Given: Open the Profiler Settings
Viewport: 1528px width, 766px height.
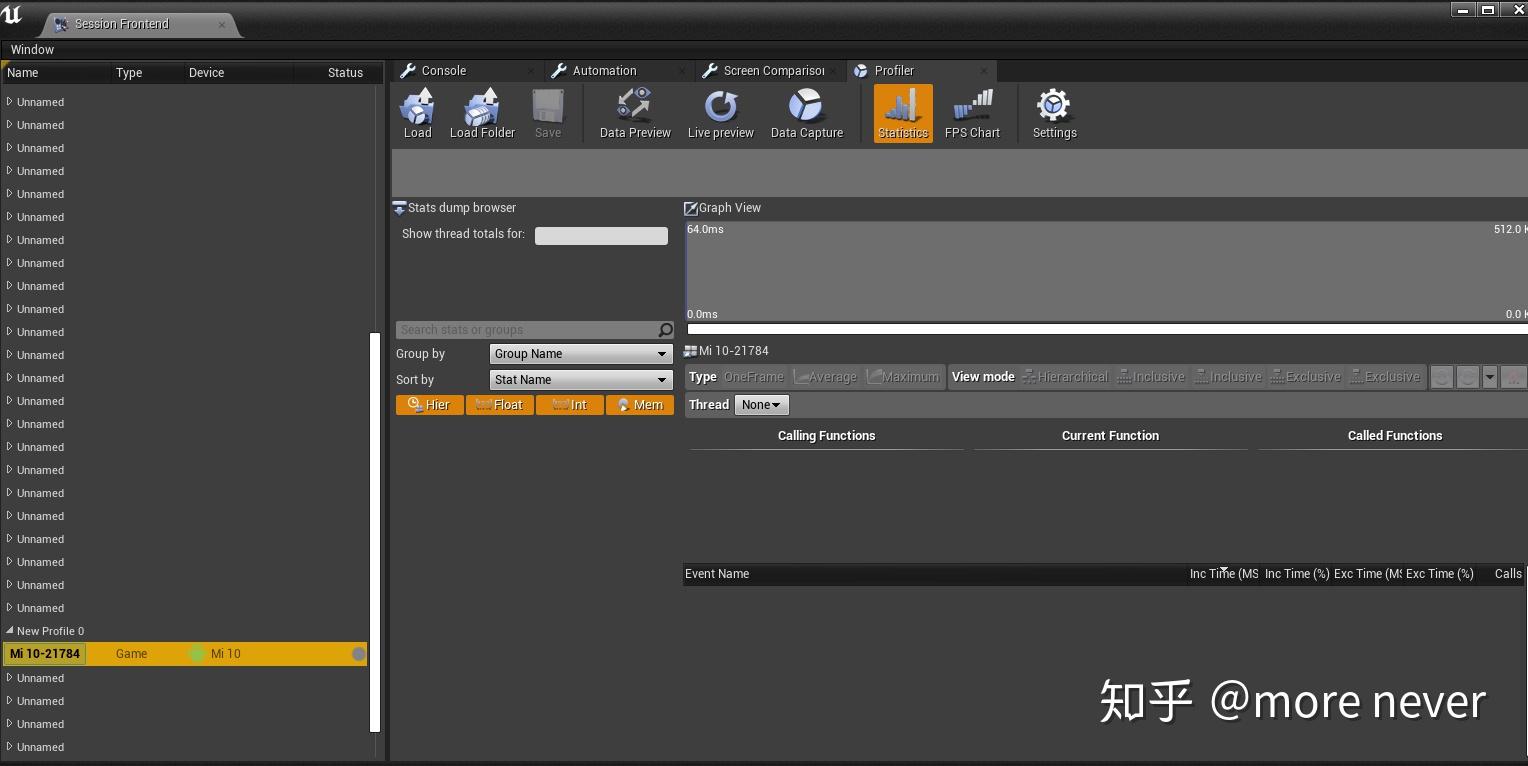Looking at the screenshot, I should [1053, 112].
